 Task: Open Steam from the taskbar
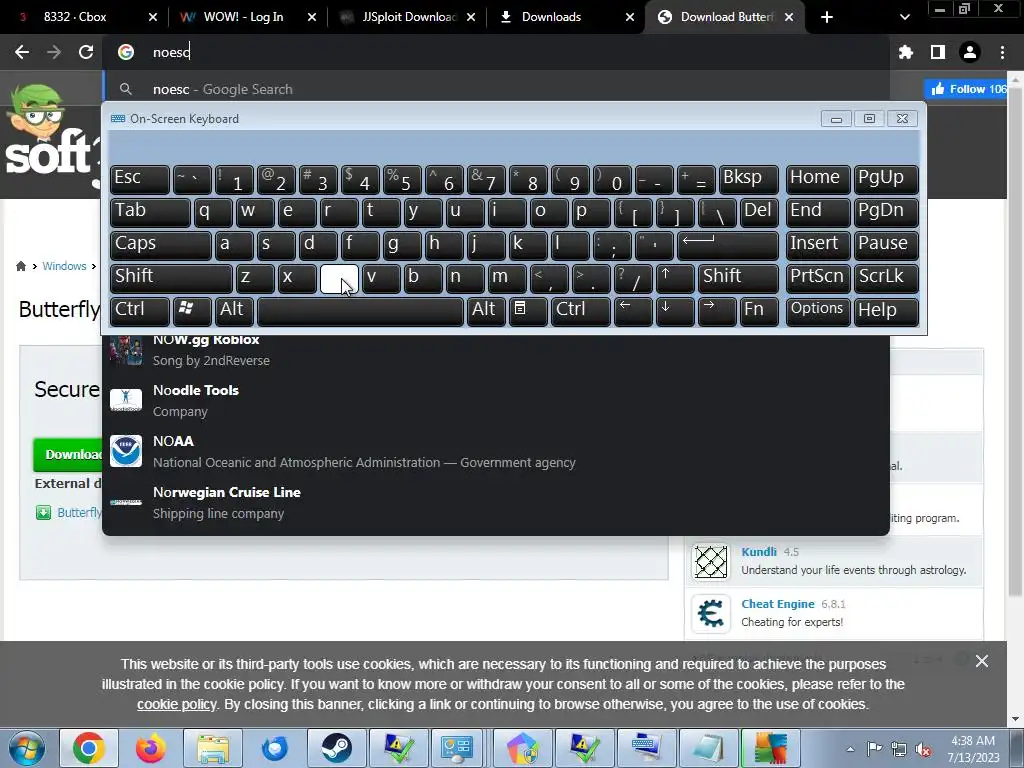pyautogui.click(x=336, y=749)
